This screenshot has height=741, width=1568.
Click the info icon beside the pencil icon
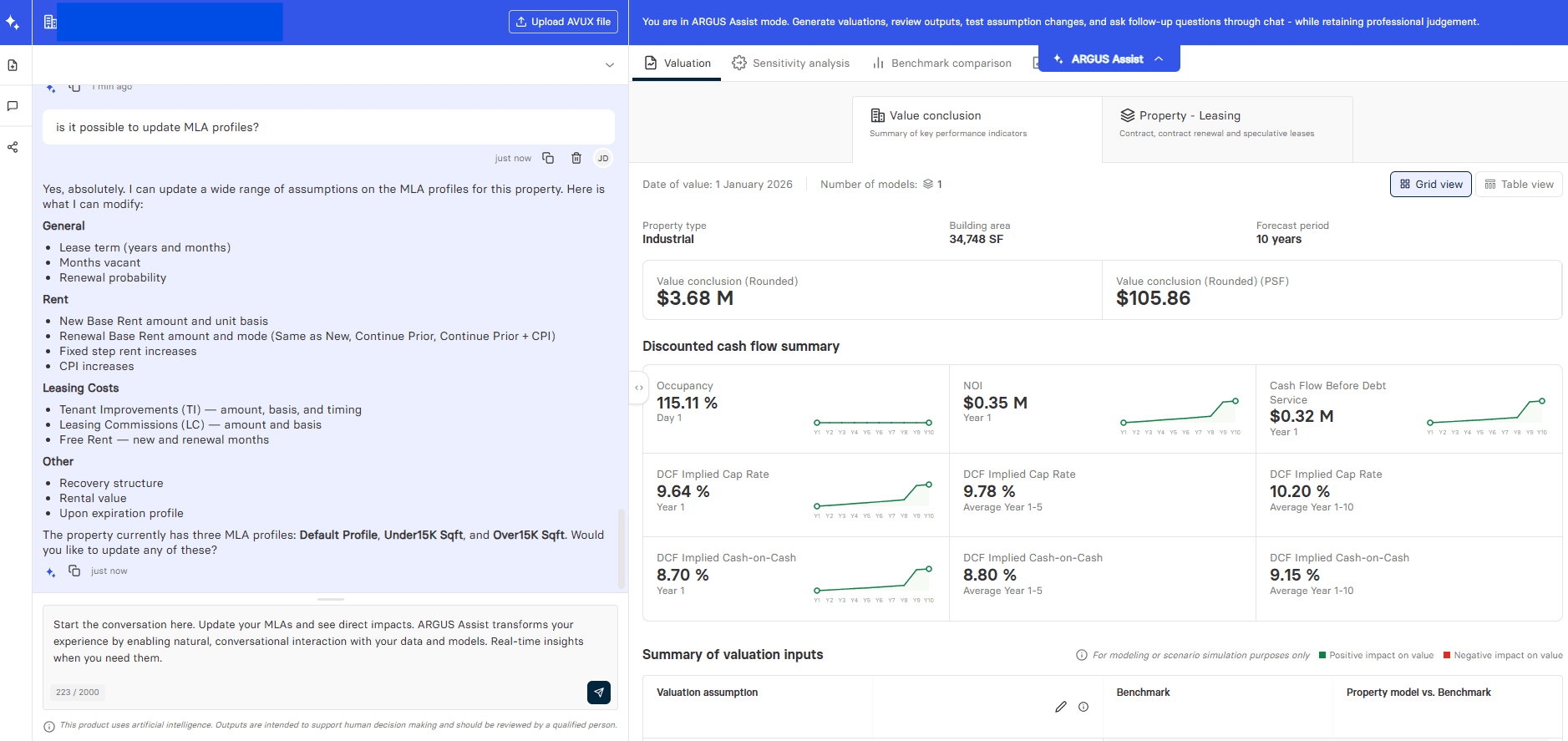(1083, 707)
